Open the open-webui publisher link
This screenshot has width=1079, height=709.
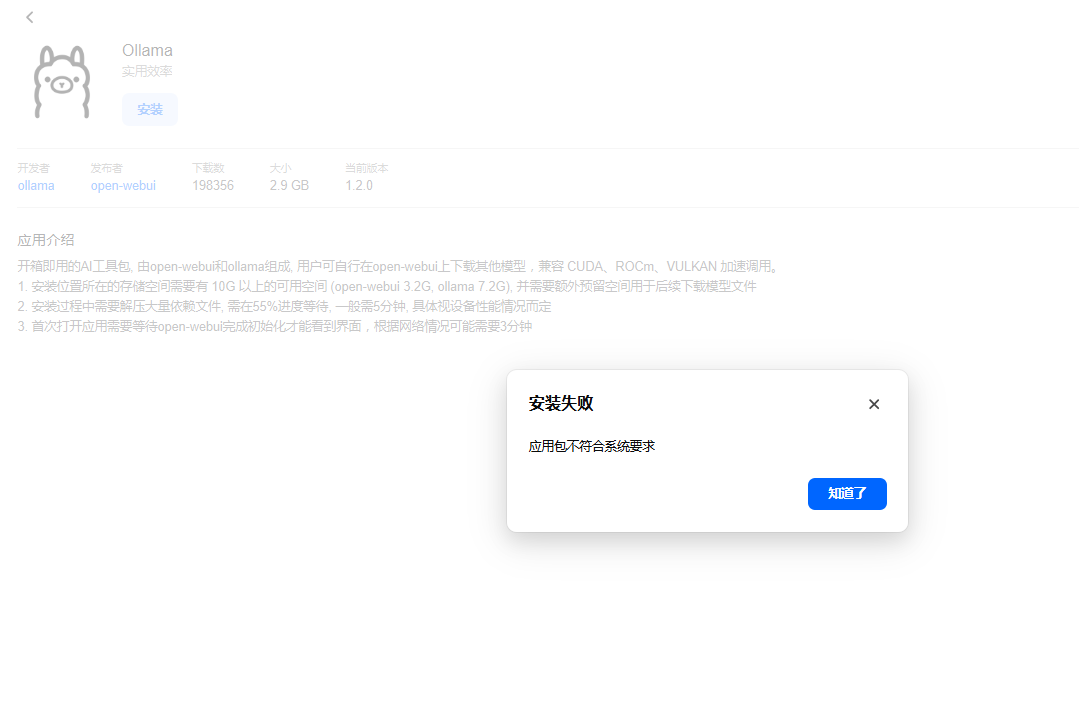point(123,186)
